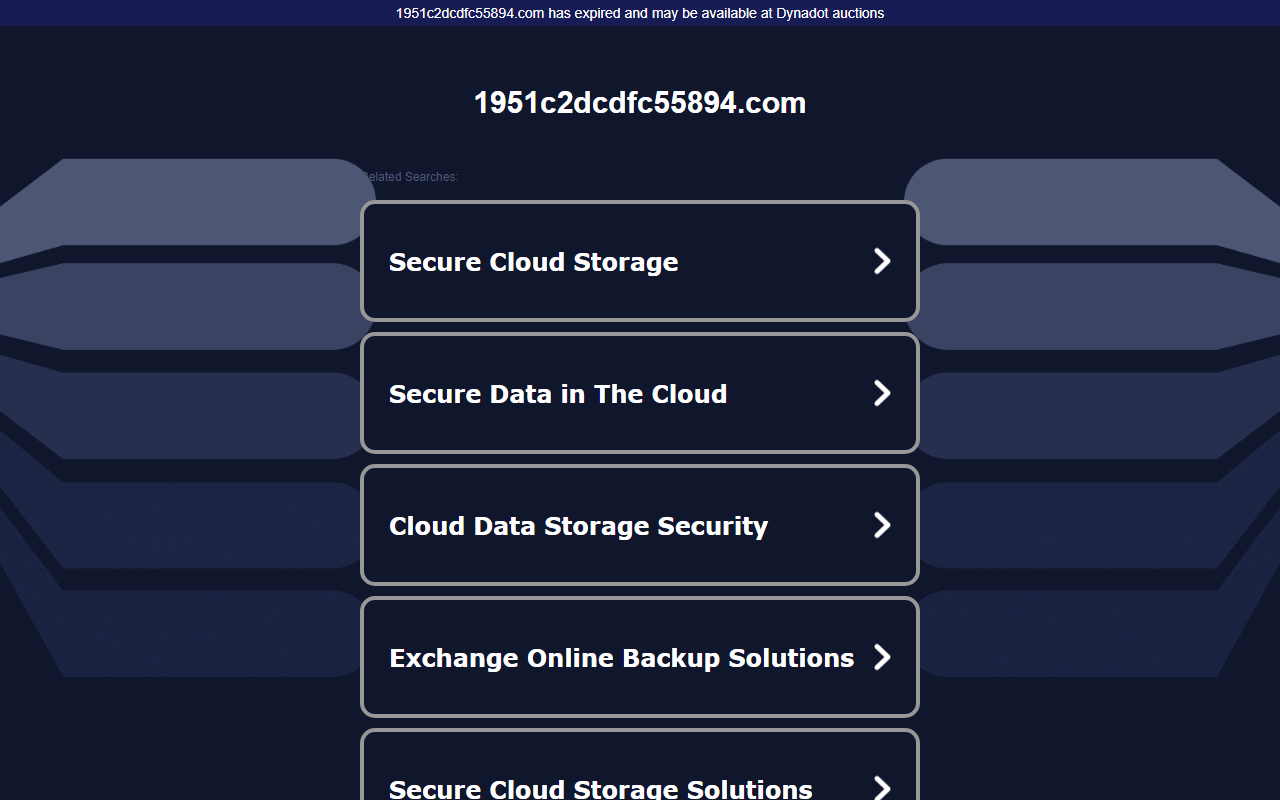The height and width of the screenshot is (800, 1280).
Task: Click the chevron arrow on Secure Data in The Cloud
Action: tap(882, 393)
